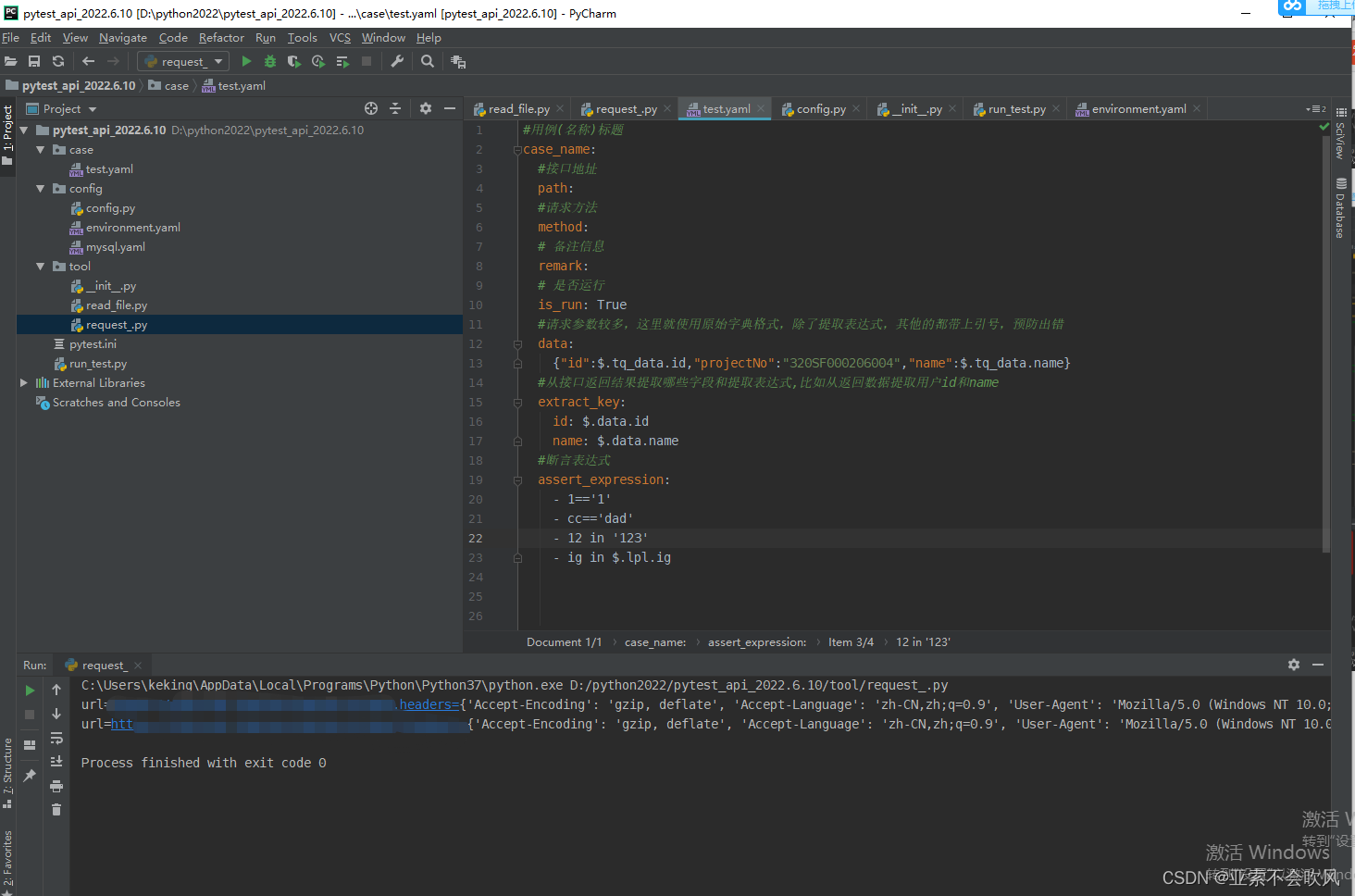The height and width of the screenshot is (896, 1355).
Task: Rerun request_ in Run panel
Action: point(30,691)
